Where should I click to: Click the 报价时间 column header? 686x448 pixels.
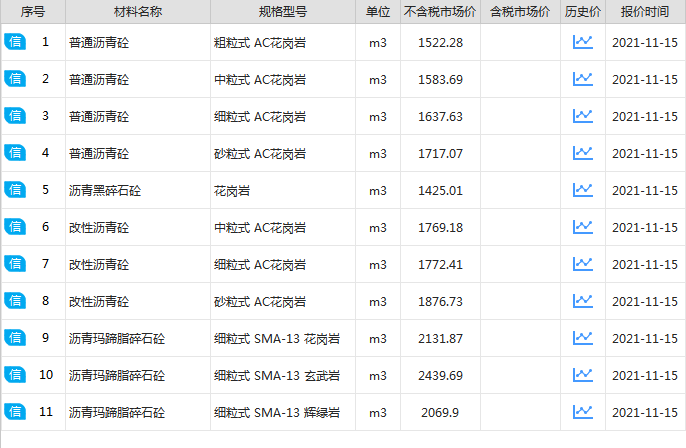(x=645, y=12)
